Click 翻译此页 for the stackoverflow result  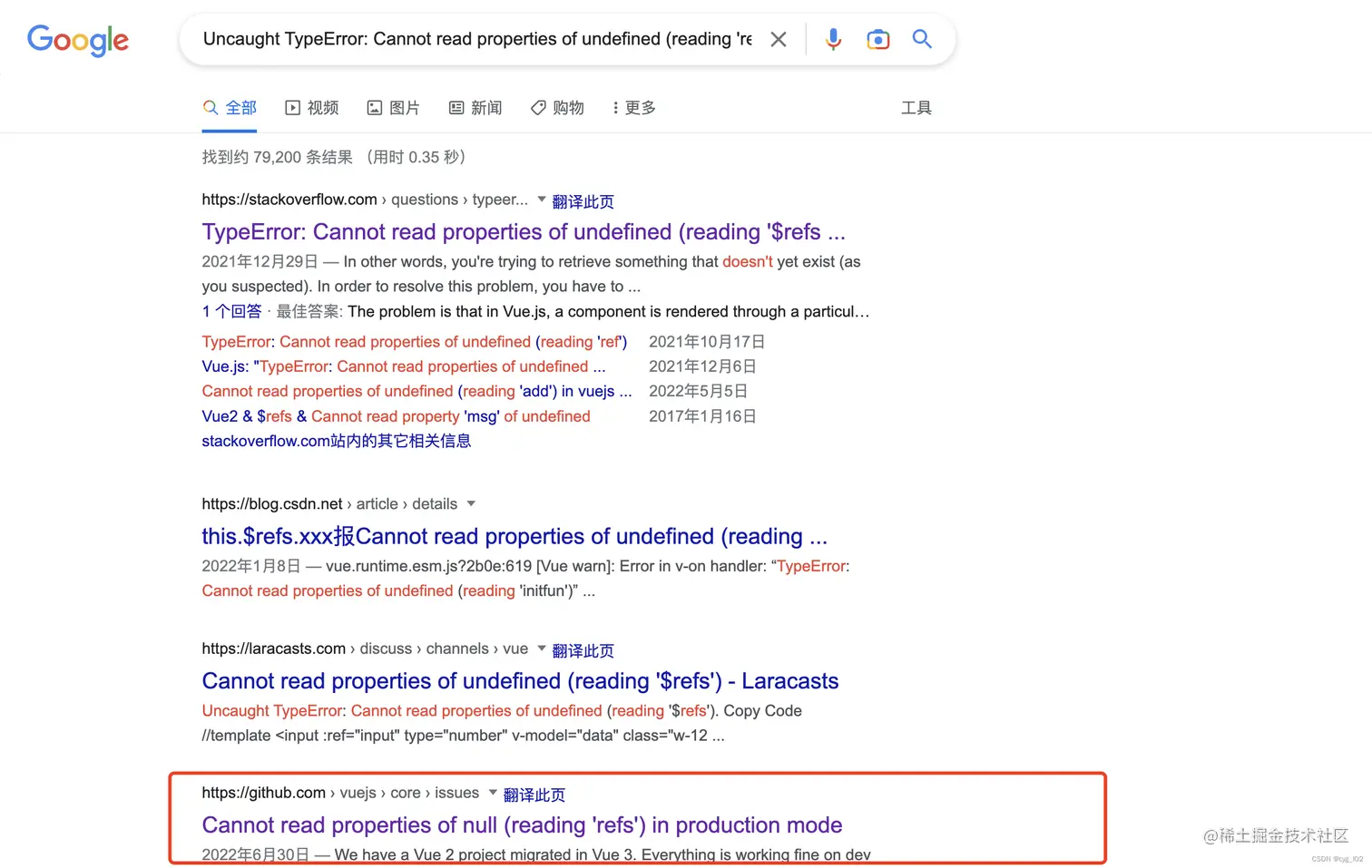point(583,201)
